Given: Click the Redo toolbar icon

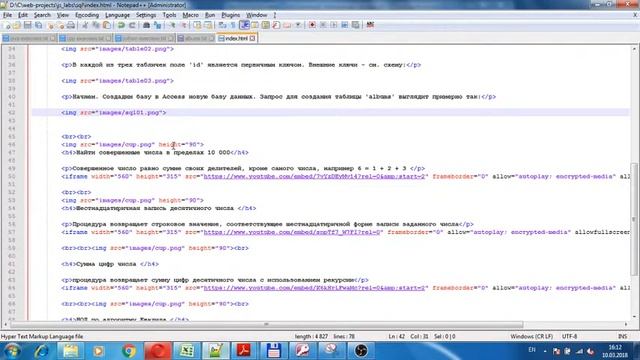Looking at the screenshot, I should [132, 25].
